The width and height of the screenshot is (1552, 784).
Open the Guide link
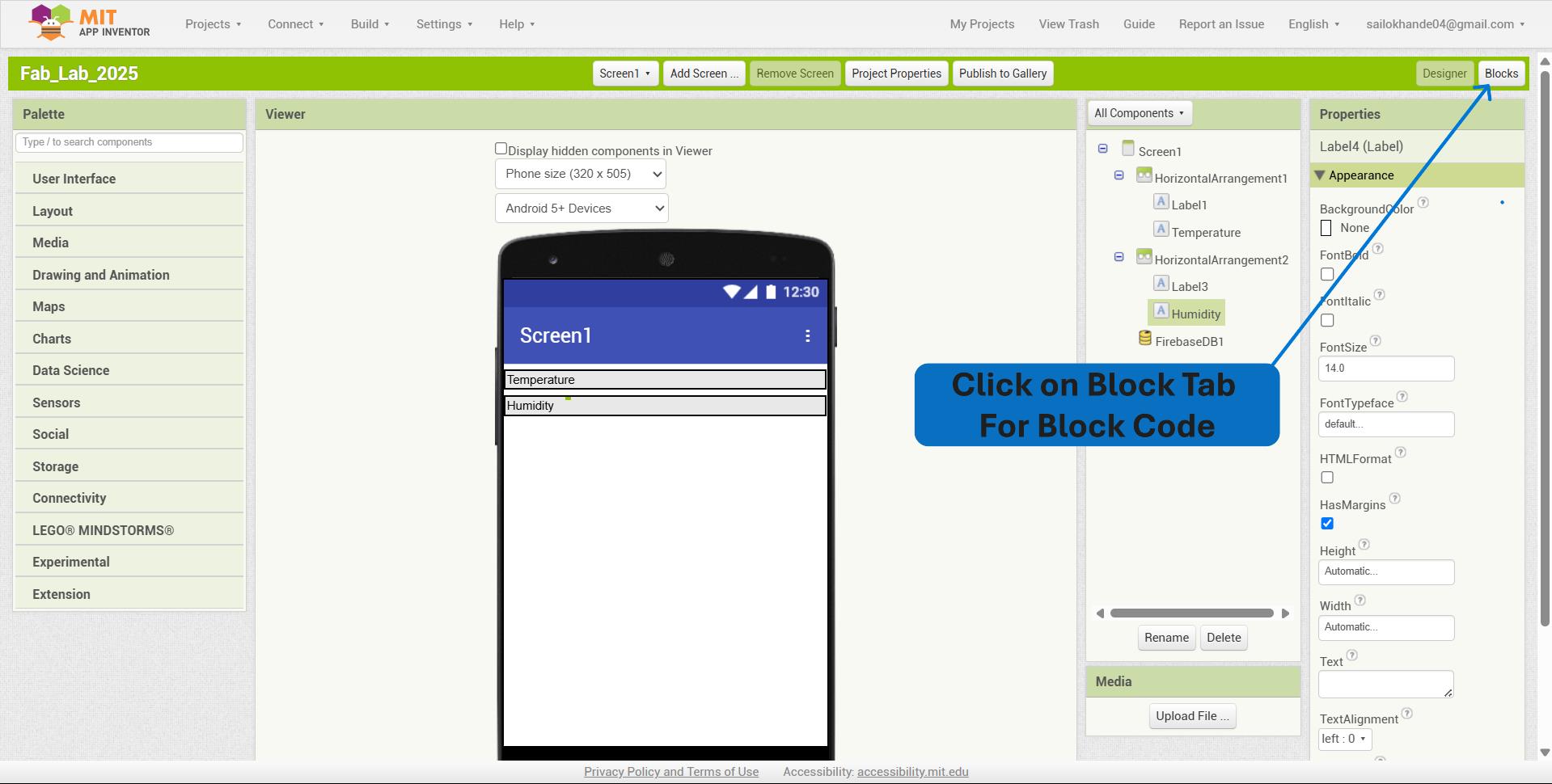(1139, 24)
